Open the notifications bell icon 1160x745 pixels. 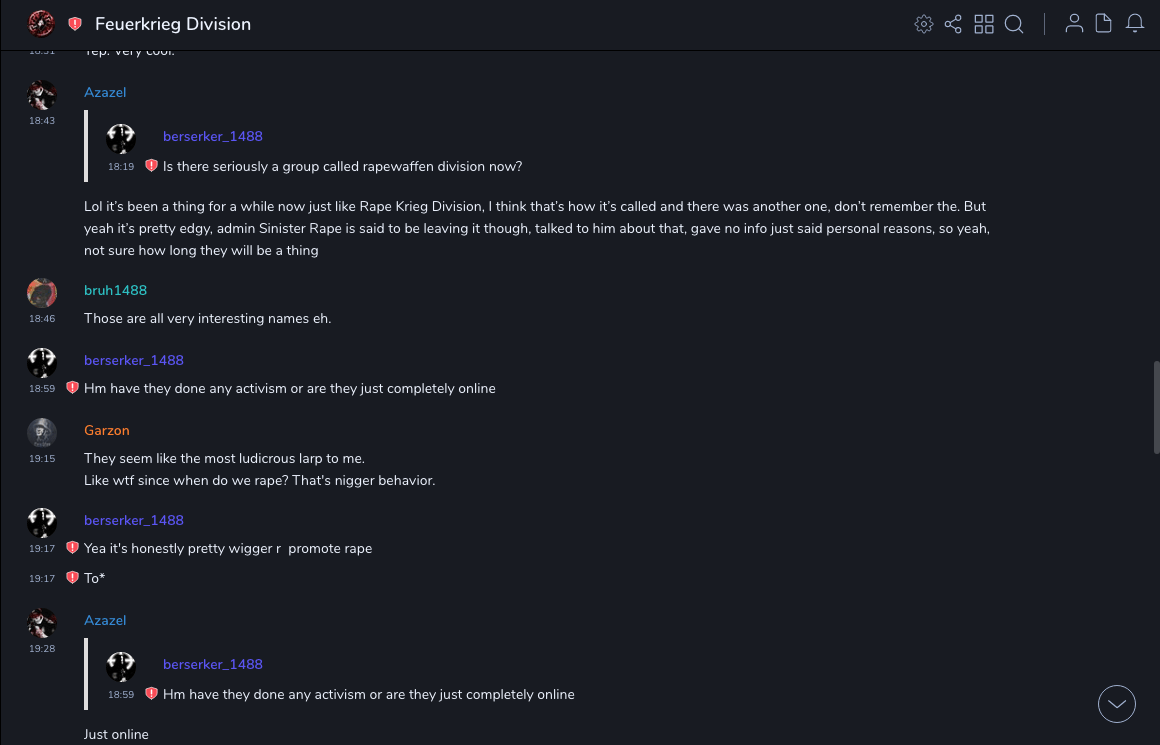click(1135, 24)
